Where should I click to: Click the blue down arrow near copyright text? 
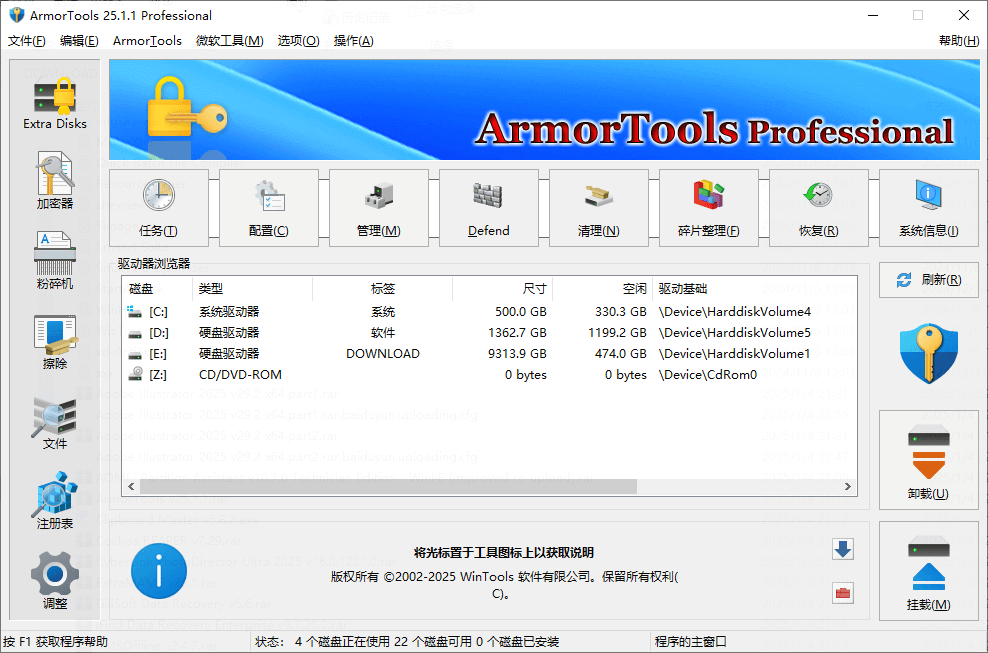coord(842,549)
